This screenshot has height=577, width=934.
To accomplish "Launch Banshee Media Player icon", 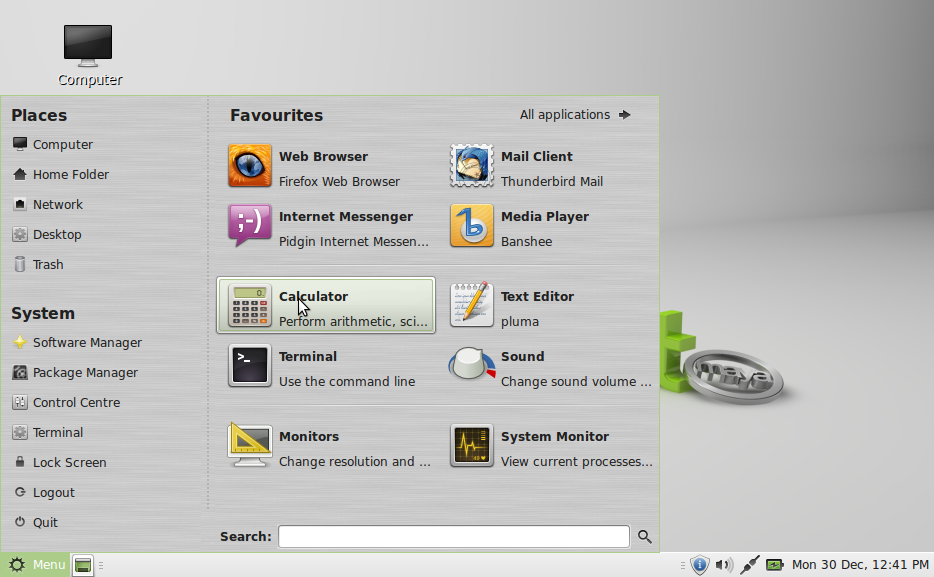I will (471, 226).
